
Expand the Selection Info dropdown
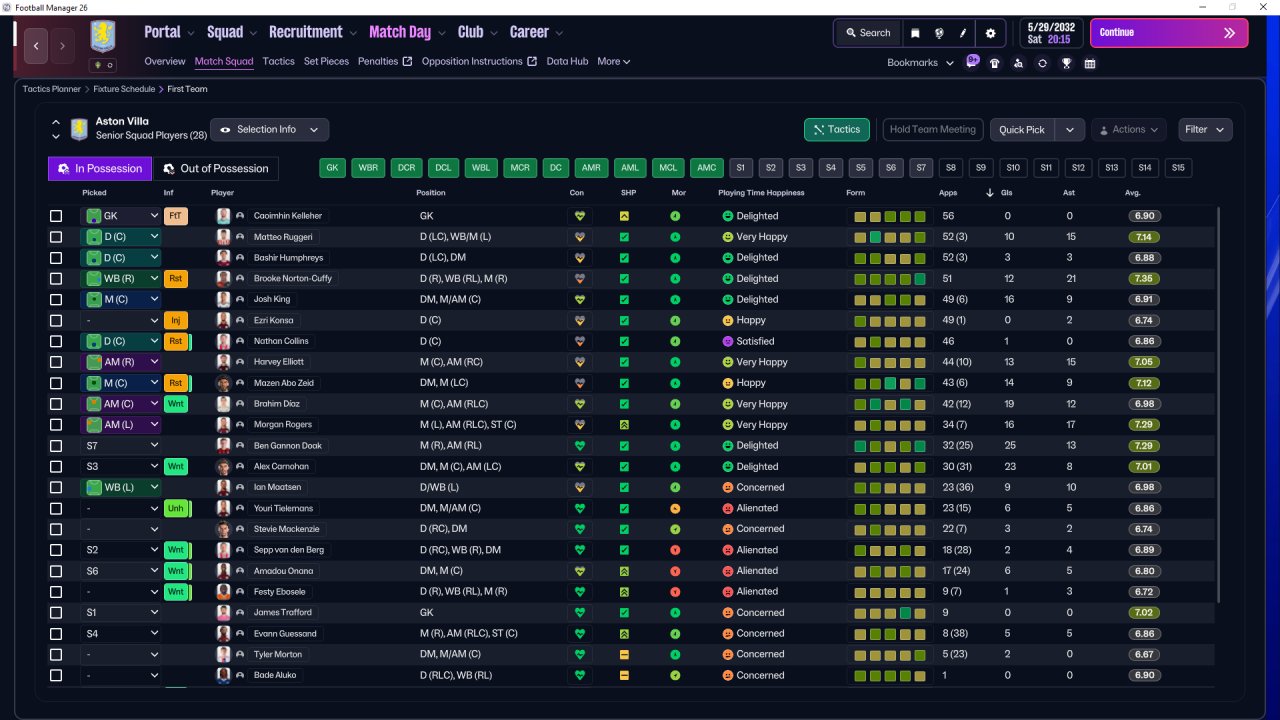tap(270, 130)
